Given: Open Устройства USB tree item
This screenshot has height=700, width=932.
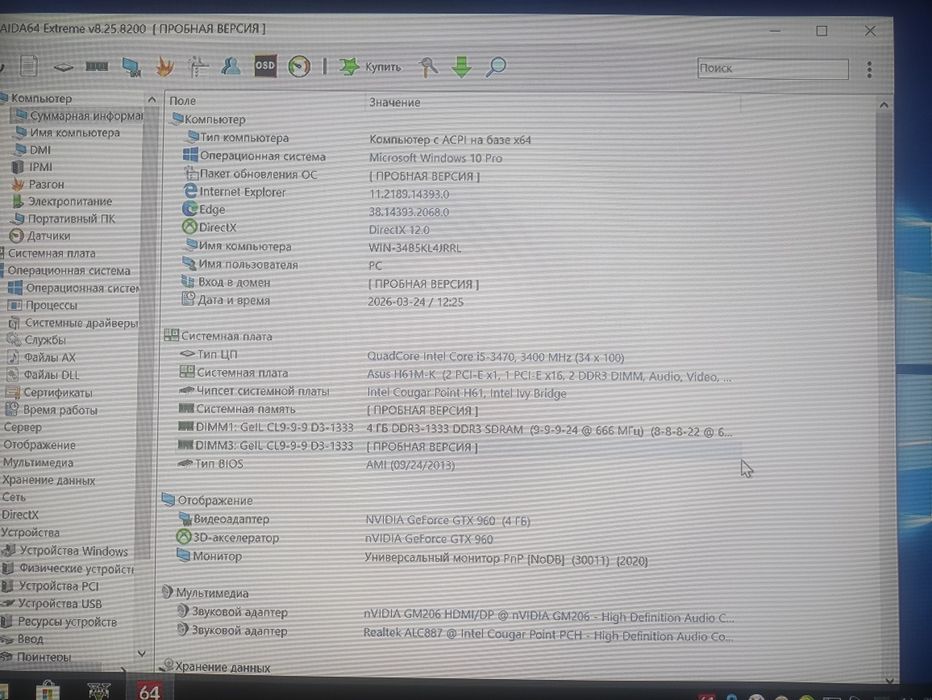Looking at the screenshot, I should click(52, 604).
